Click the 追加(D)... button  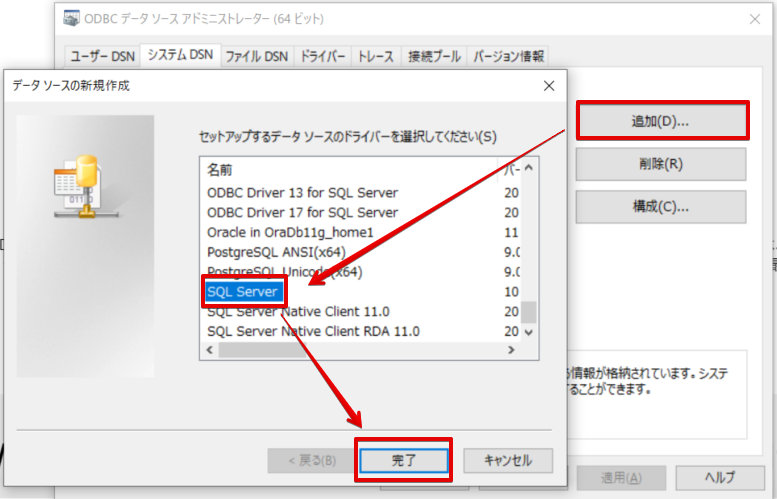click(x=661, y=121)
